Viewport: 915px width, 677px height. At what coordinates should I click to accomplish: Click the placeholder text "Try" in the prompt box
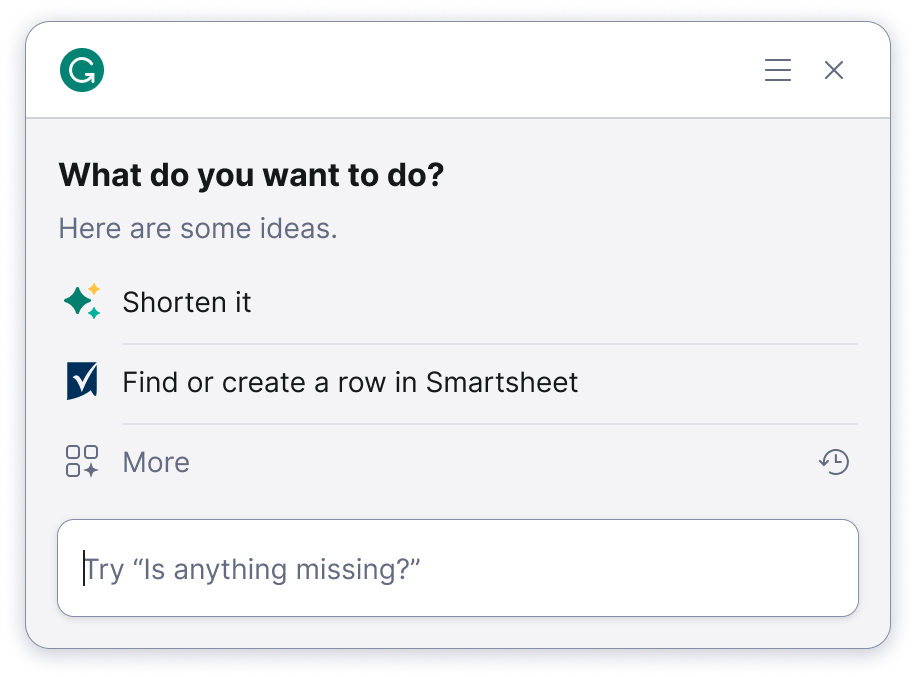click(x=105, y=569)
